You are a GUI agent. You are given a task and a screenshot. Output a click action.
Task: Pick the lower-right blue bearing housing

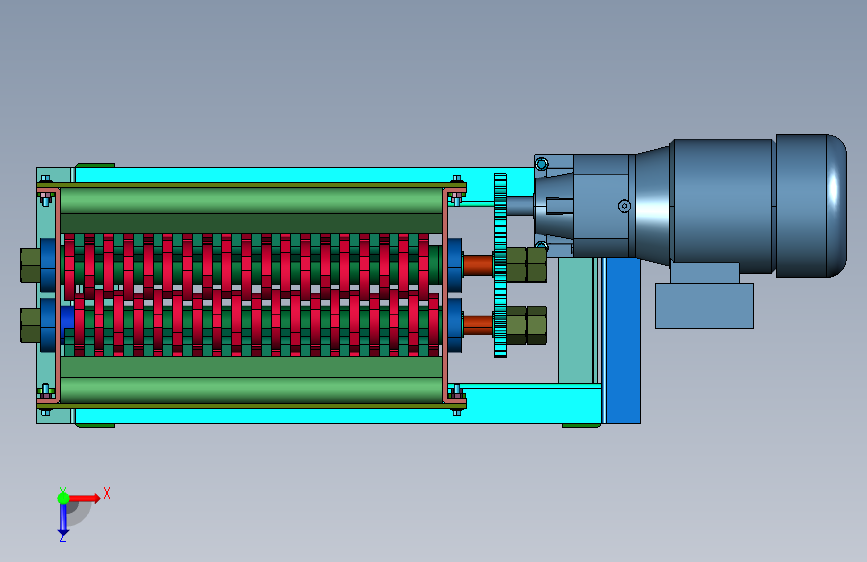click(x=455, y=325)
